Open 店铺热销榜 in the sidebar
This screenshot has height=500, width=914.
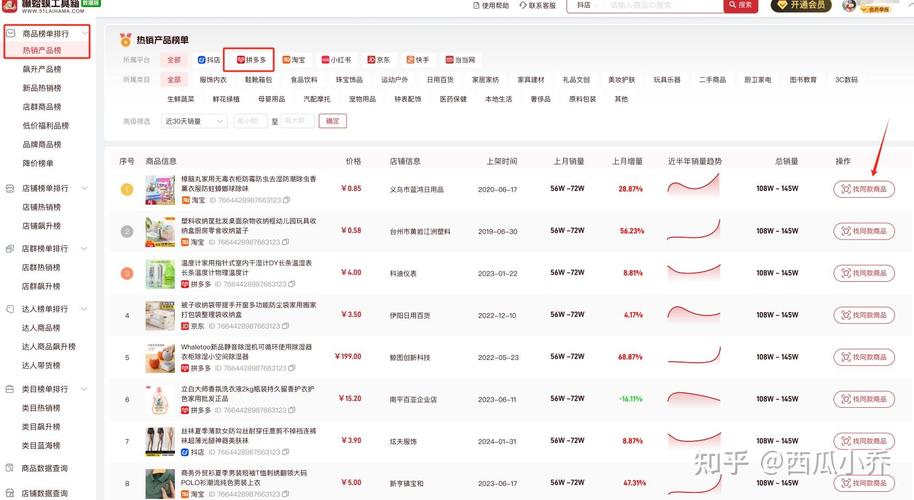(41, 207)
